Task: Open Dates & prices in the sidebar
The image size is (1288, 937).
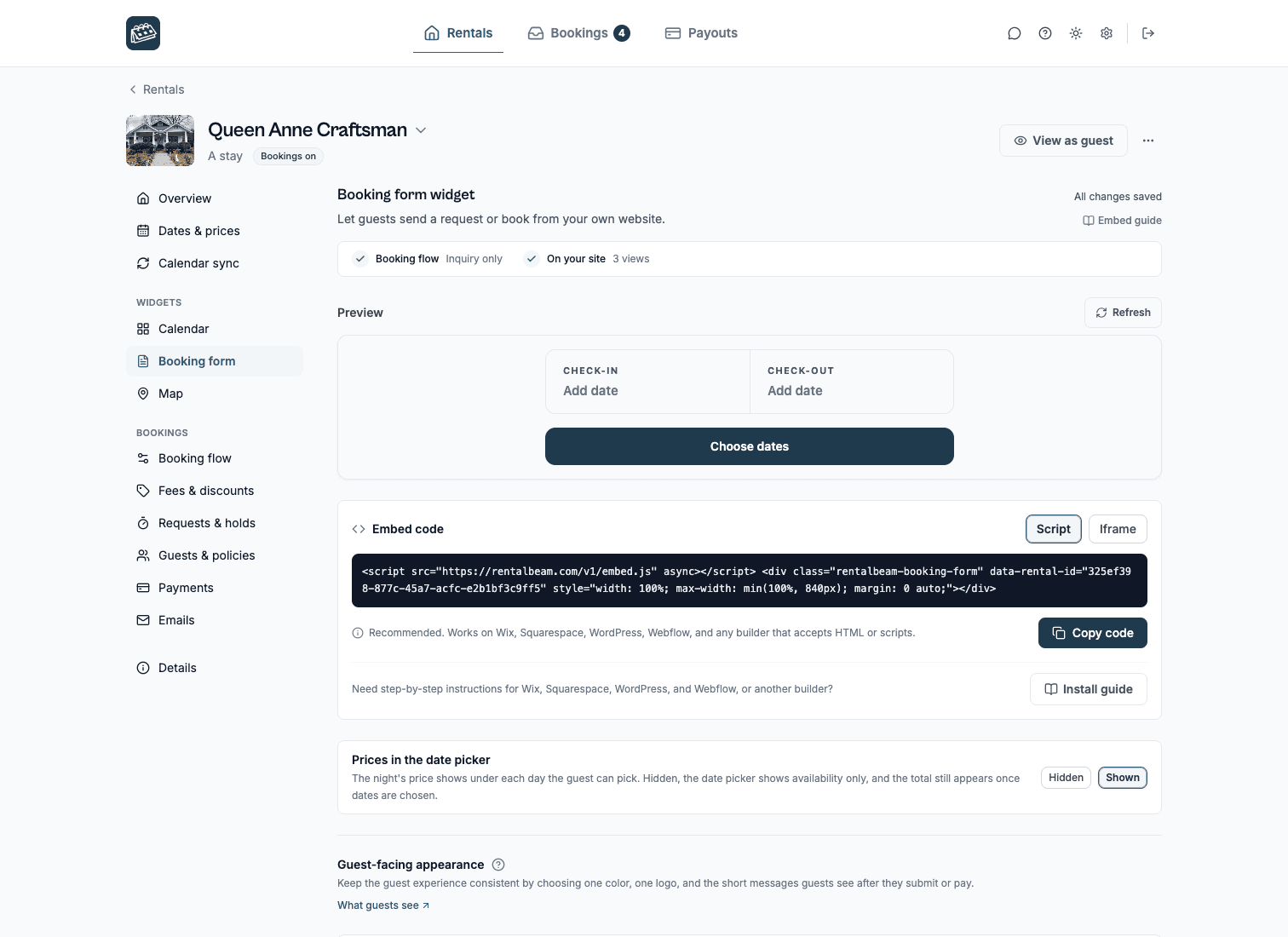Action: pyautogui.click(x=215, y=231)
